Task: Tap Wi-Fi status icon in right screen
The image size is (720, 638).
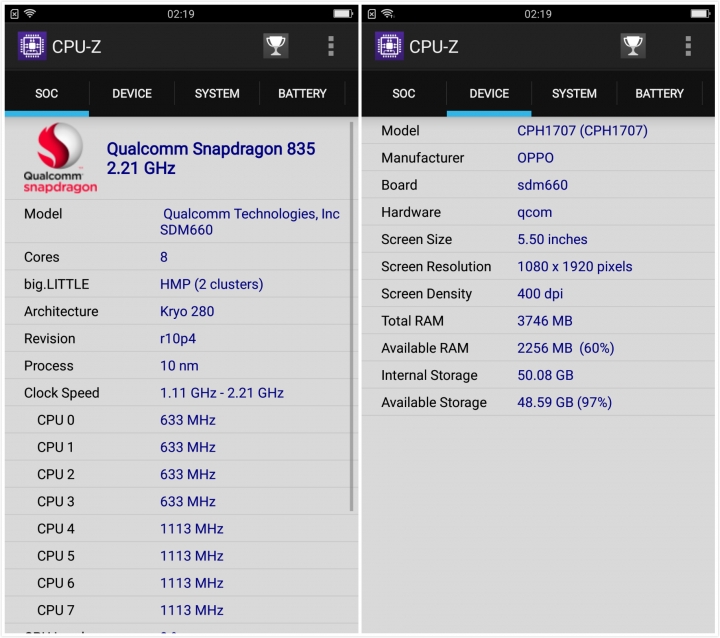Action: point(388,13)
